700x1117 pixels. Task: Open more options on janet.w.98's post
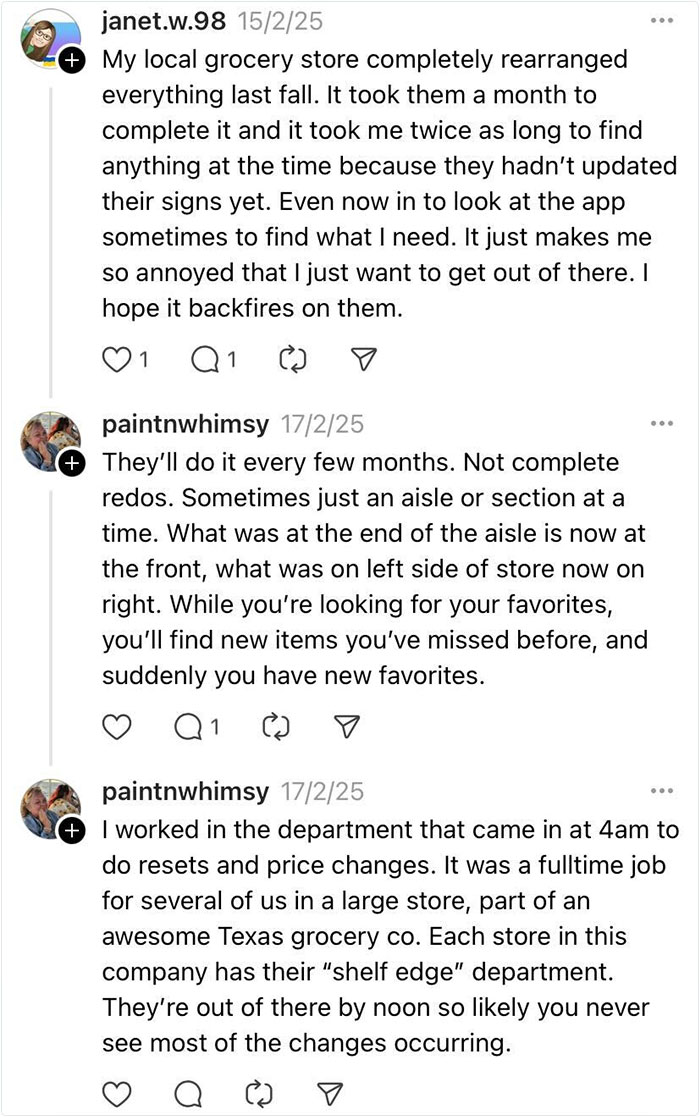coord(661,22)
